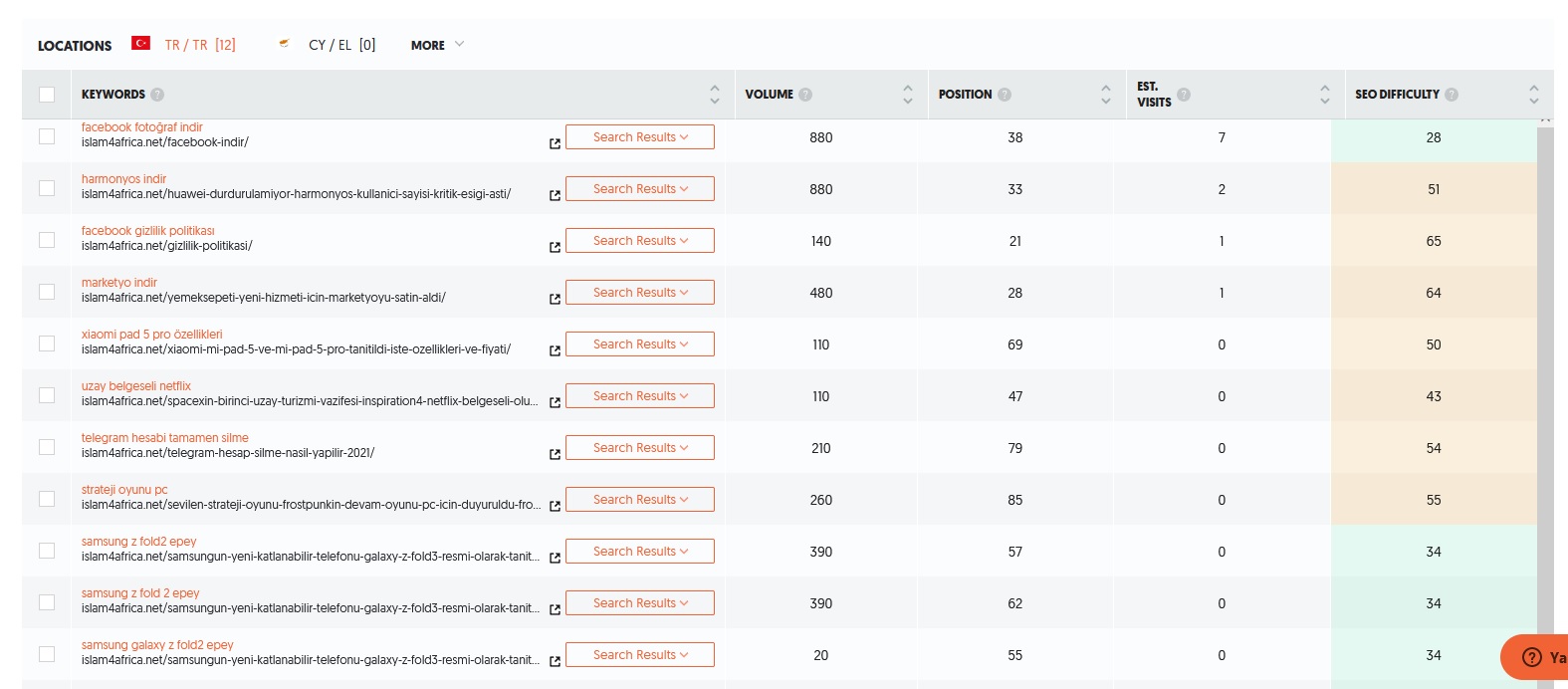Open external link for facebook fotoğraf indir URL

click(x=555, y=143)
